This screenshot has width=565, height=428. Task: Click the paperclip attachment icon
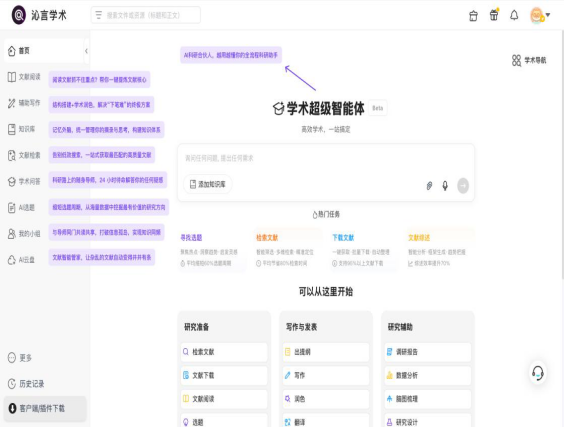430,186
